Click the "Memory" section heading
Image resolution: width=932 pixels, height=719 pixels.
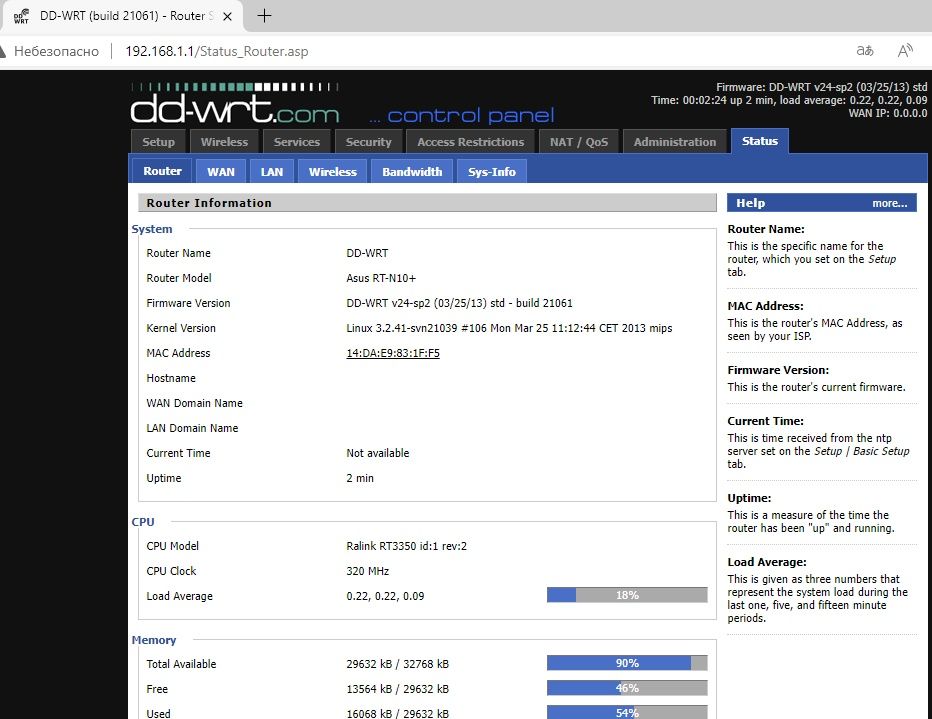(154, 640)
